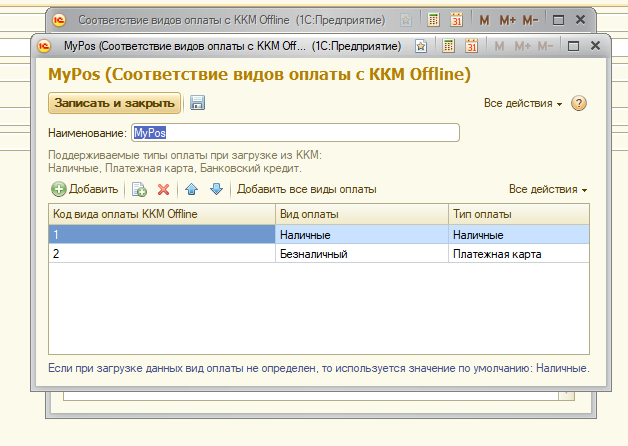Copy the current row with the copy icon

pyautogui.click(x=139, y=189)
